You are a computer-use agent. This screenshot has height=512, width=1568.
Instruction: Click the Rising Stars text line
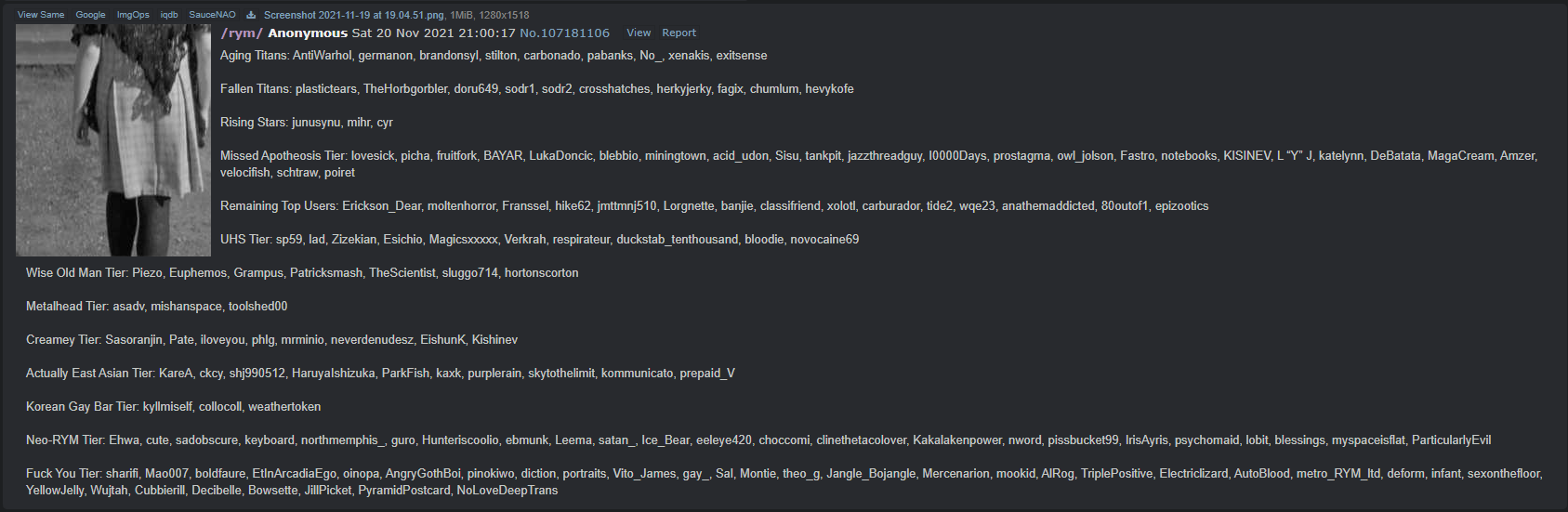307,122
